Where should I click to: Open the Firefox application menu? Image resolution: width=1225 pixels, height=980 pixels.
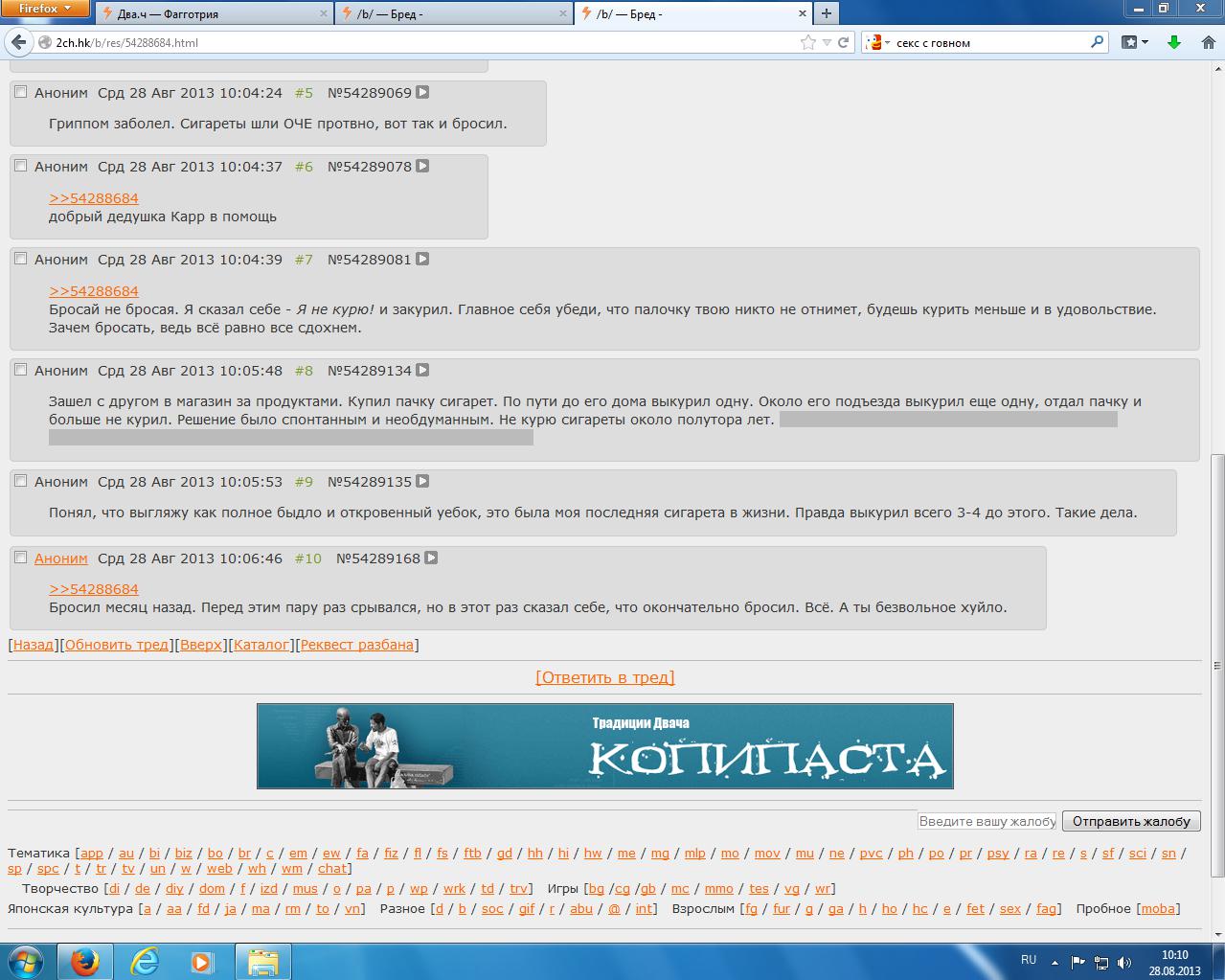[45, 9]
